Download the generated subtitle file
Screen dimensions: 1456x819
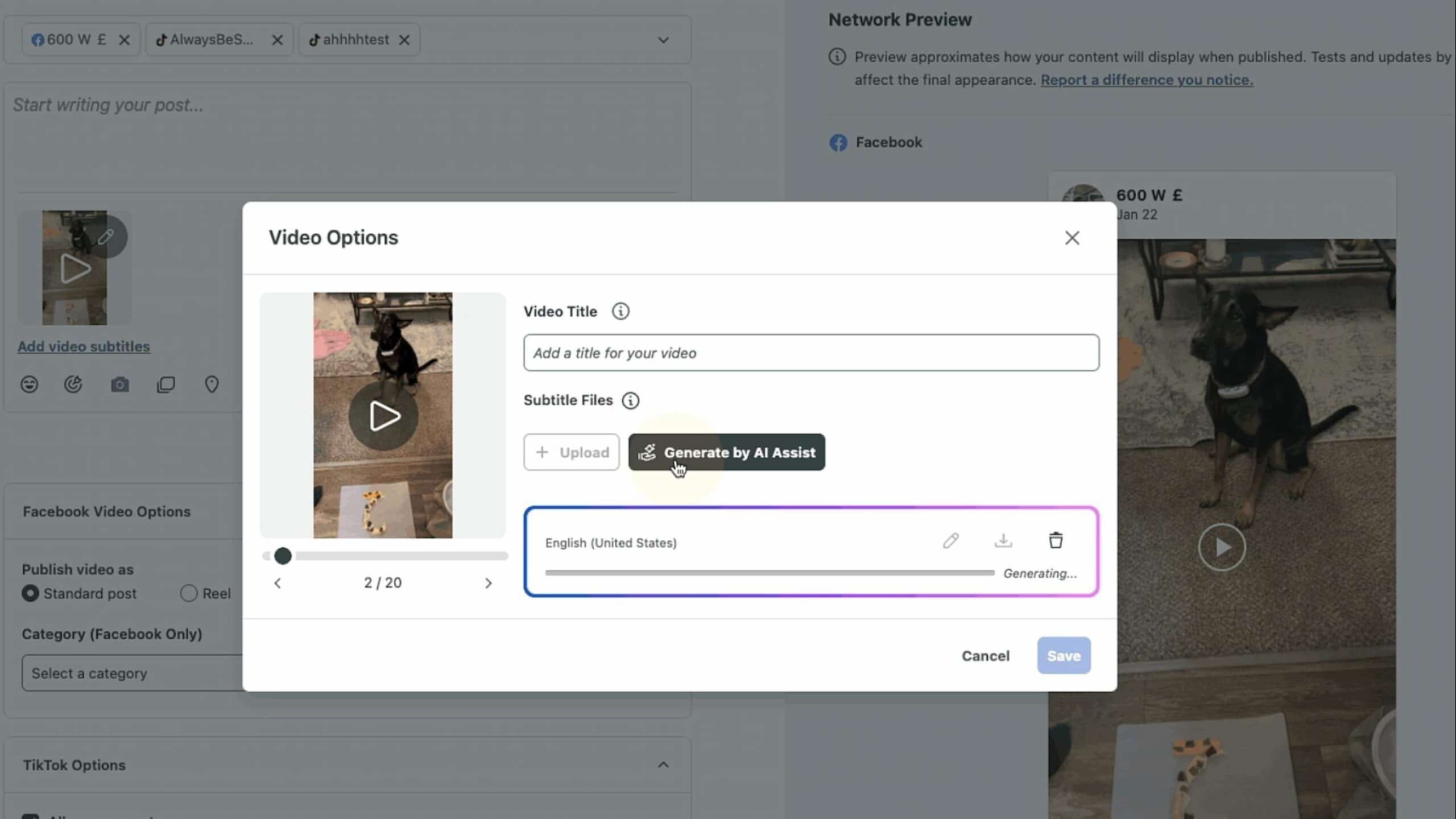coord(1003,540)
